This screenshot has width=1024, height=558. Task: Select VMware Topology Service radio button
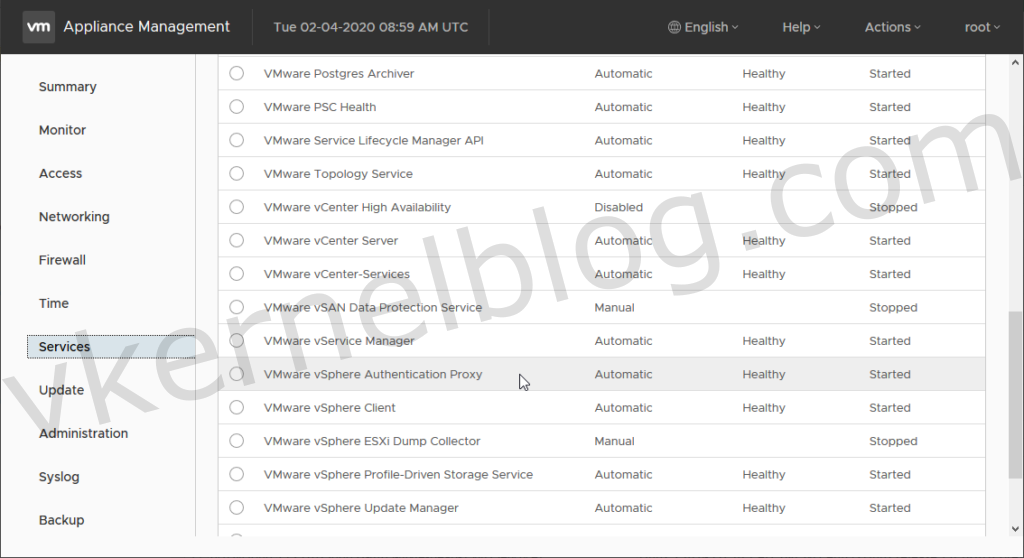click(236, 173)
